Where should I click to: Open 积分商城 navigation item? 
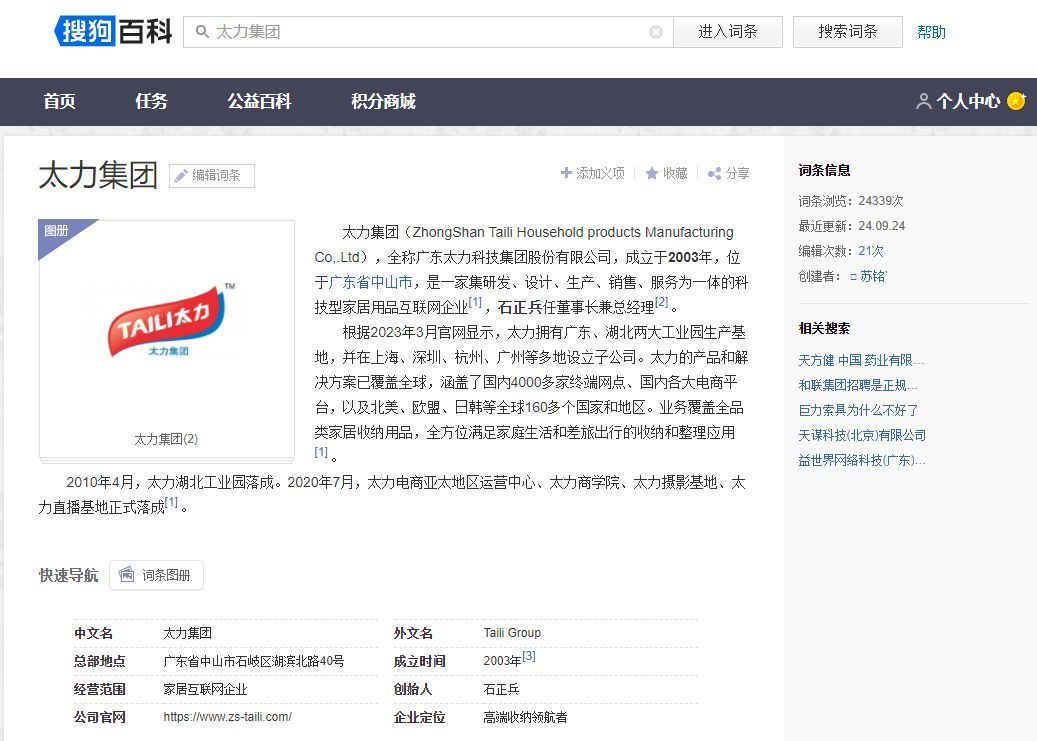pyautogui.click(x=383, y=101)
